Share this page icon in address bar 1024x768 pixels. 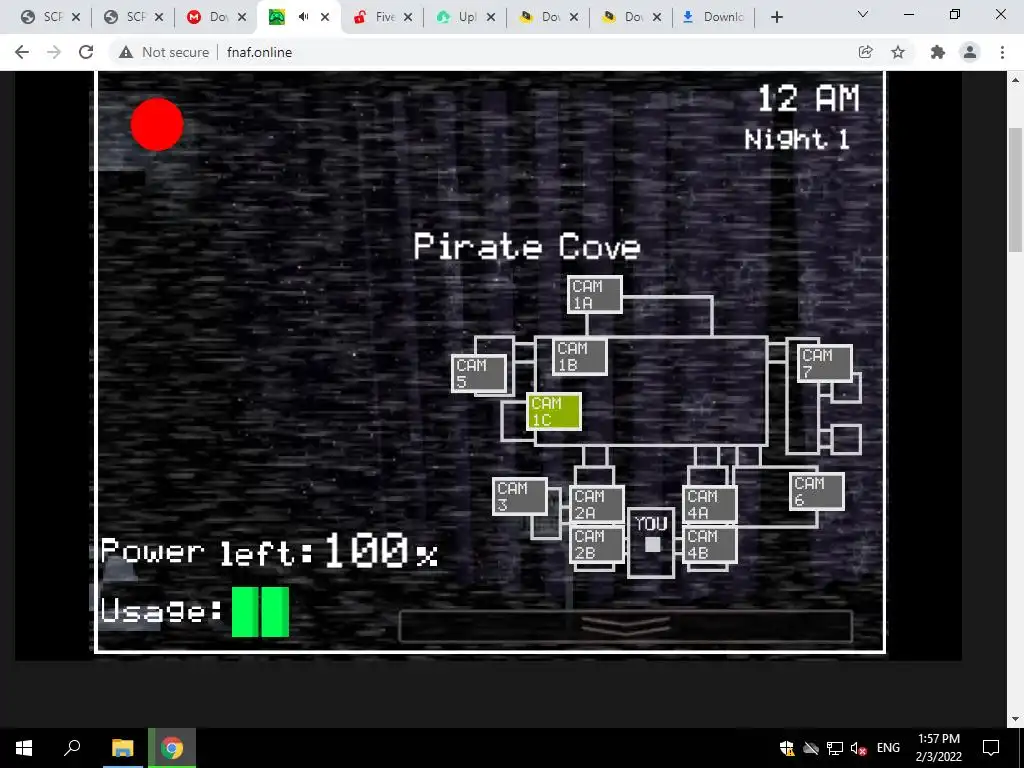(865, 52)
